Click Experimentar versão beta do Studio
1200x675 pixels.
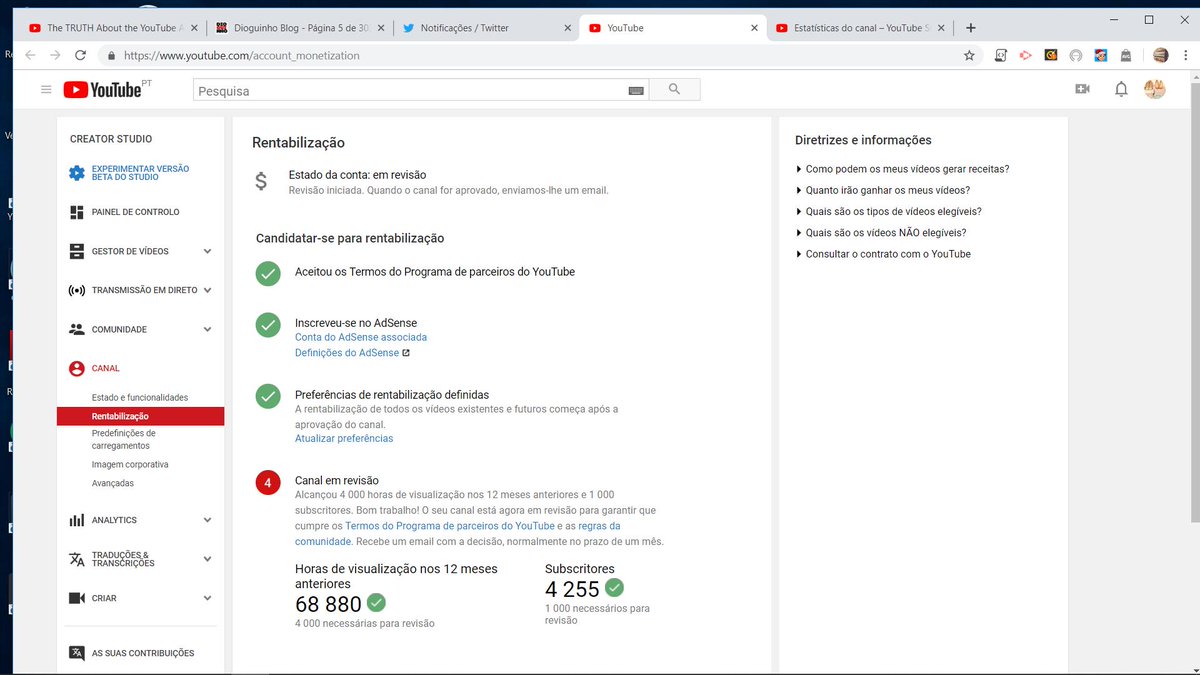(140, 173)
